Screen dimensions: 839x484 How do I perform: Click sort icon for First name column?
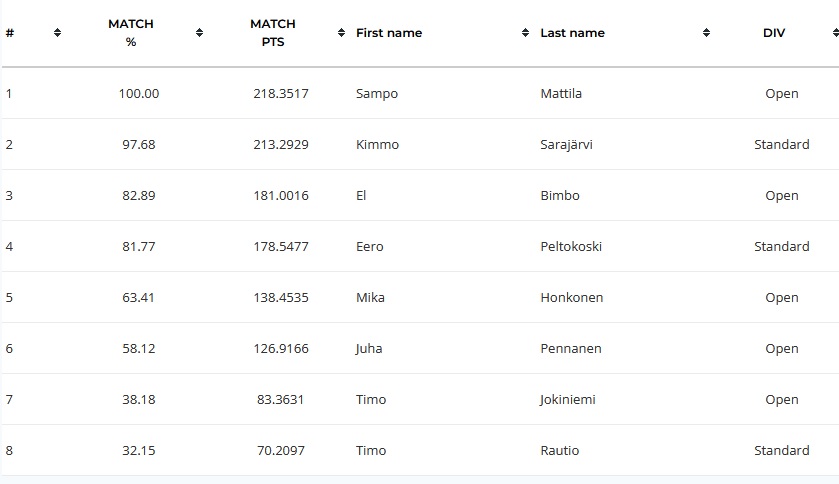(x=525, y=33)
